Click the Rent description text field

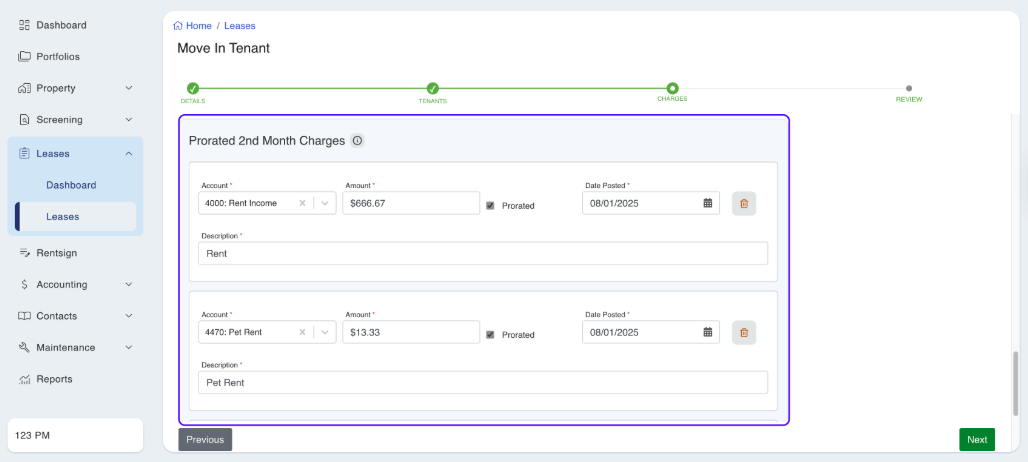coord(483,253)
